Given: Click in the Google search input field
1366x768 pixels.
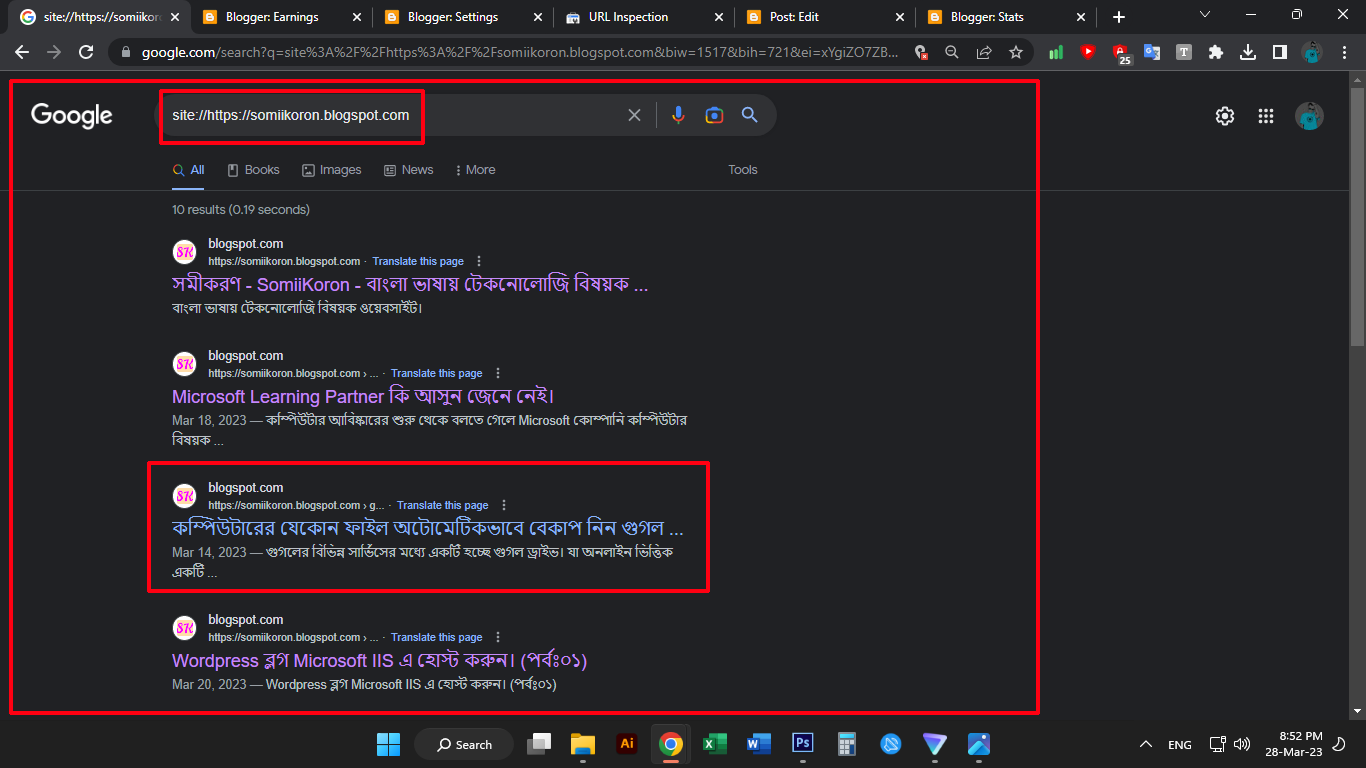Looking at the screenshot, I should click(395, 115).
